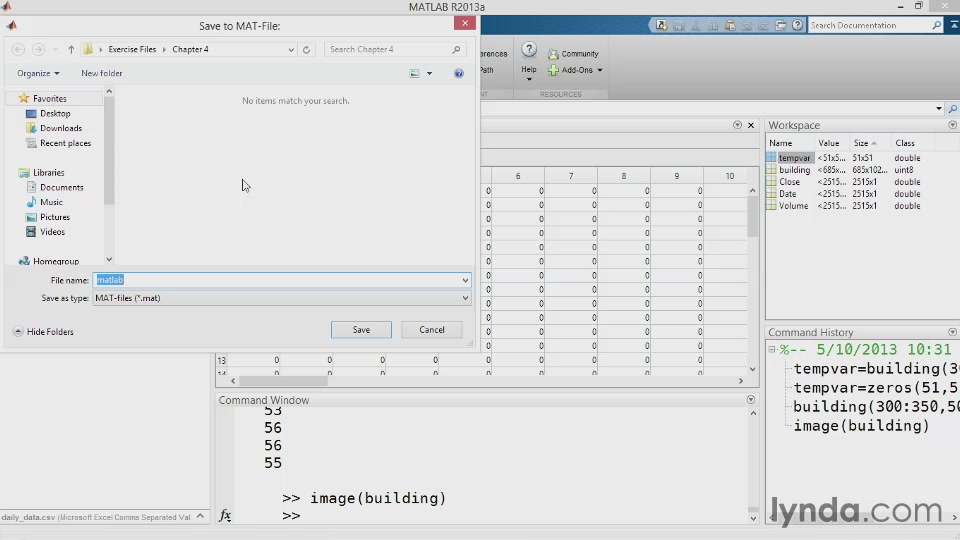Open the Community icon in the toolstrip

click(x=553, y=54)
